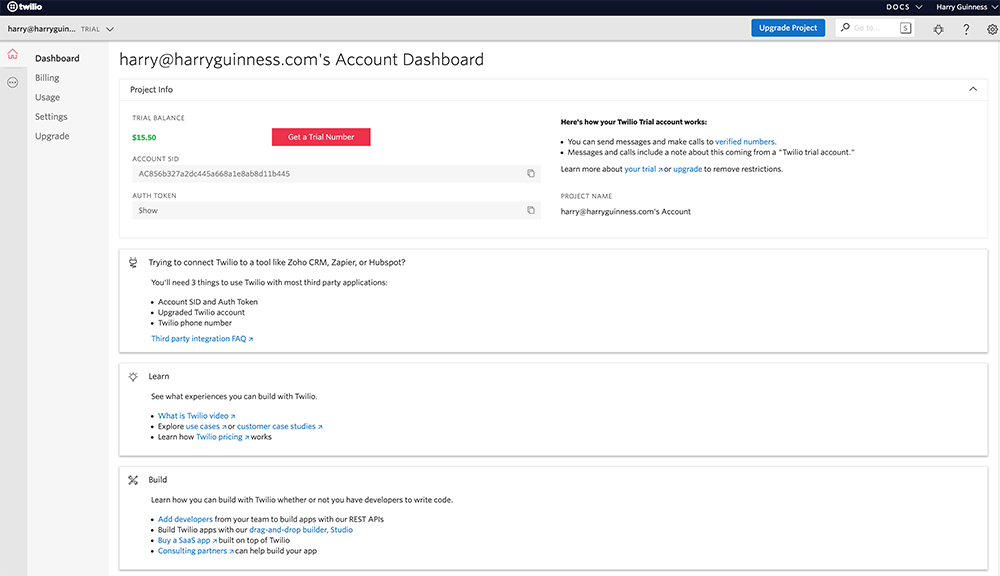Select Settings in the sidebar
This screenshot has width=1000, height=576.
pos(51,117)
